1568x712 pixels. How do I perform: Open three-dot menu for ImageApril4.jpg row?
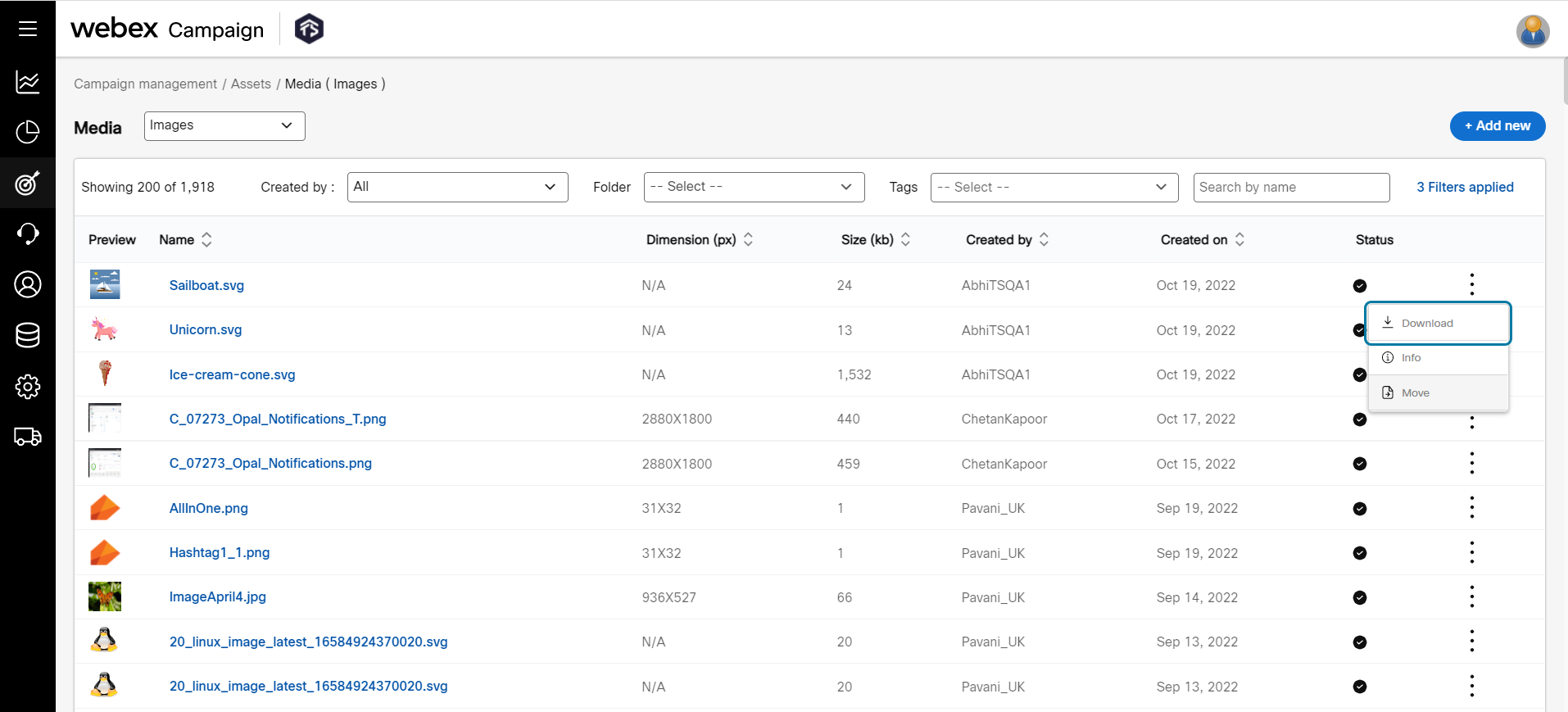pos(1472,596)
